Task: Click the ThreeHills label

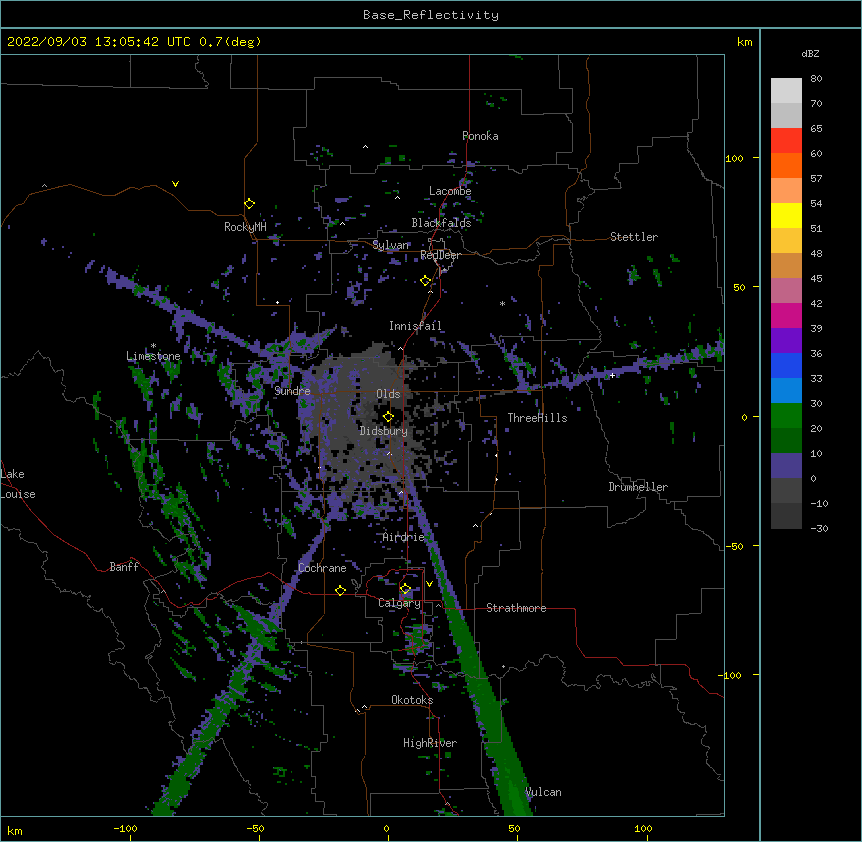Action: pyautogui.click(x=537, y=418)
